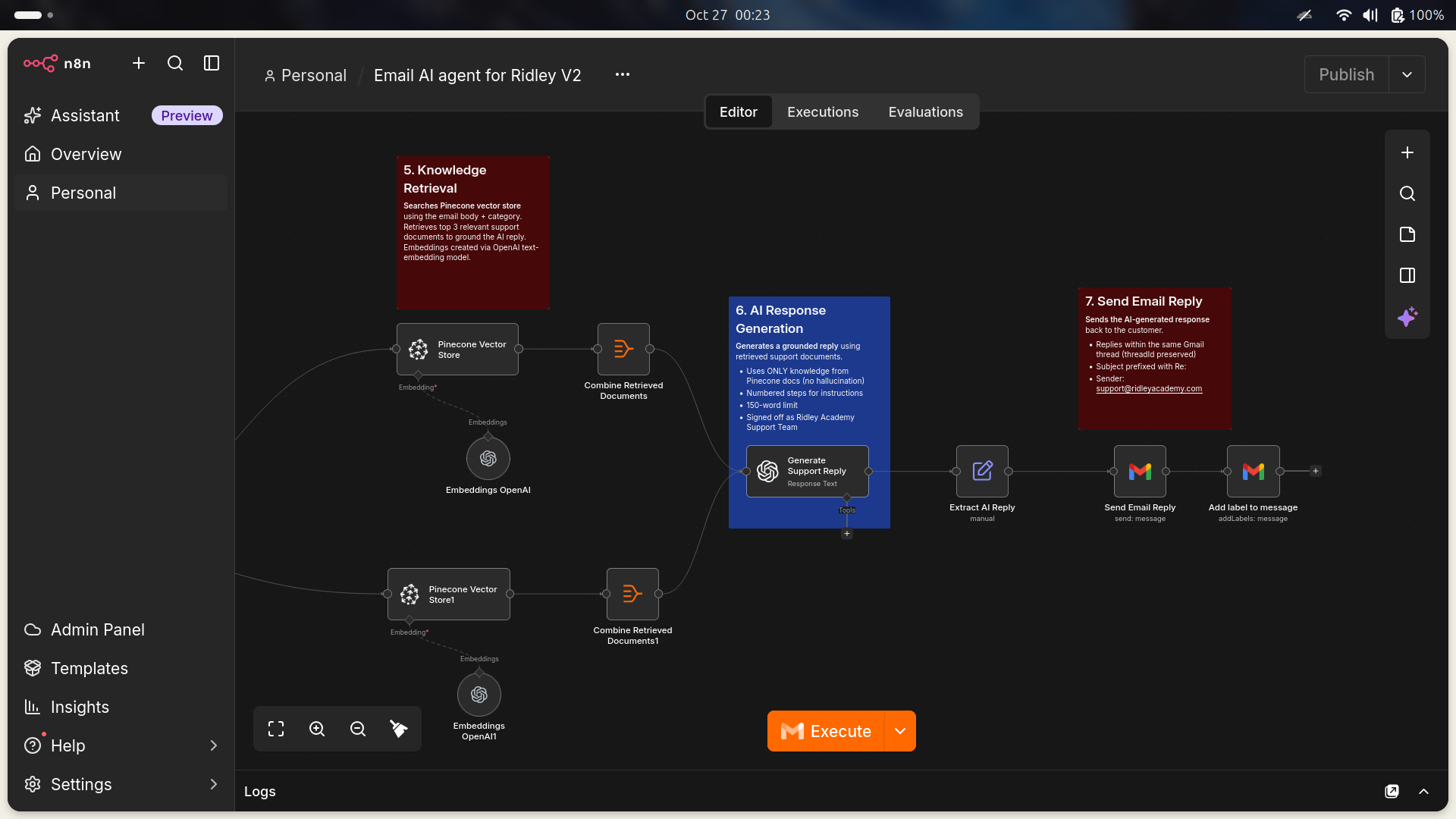The height and width of the screenshot is (819, 1456).
Task: Pop out Logs panel icon
Action: 1392,791
